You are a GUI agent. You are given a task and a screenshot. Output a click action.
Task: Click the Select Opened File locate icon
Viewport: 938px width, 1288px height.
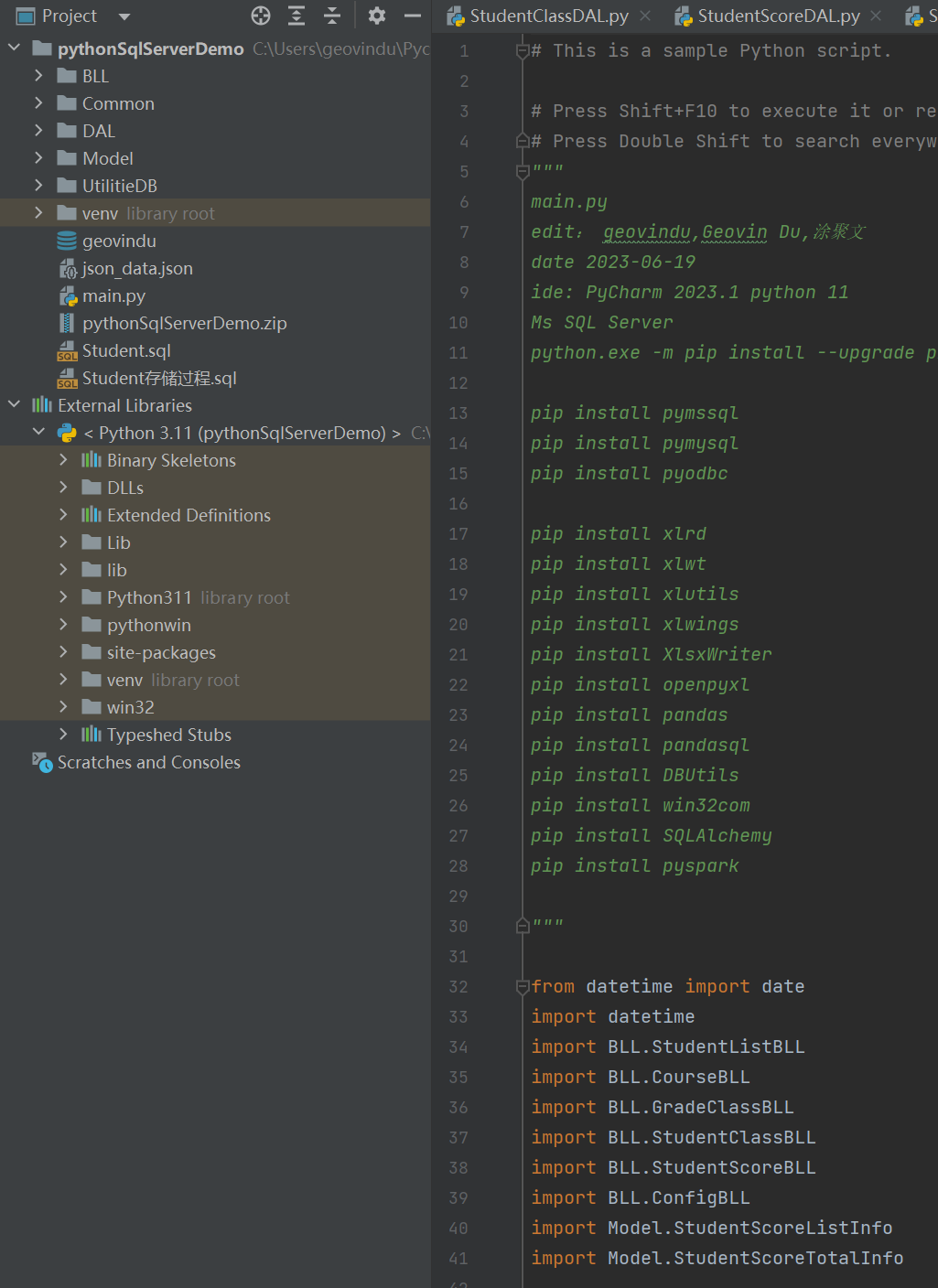[x=261, y=16]
